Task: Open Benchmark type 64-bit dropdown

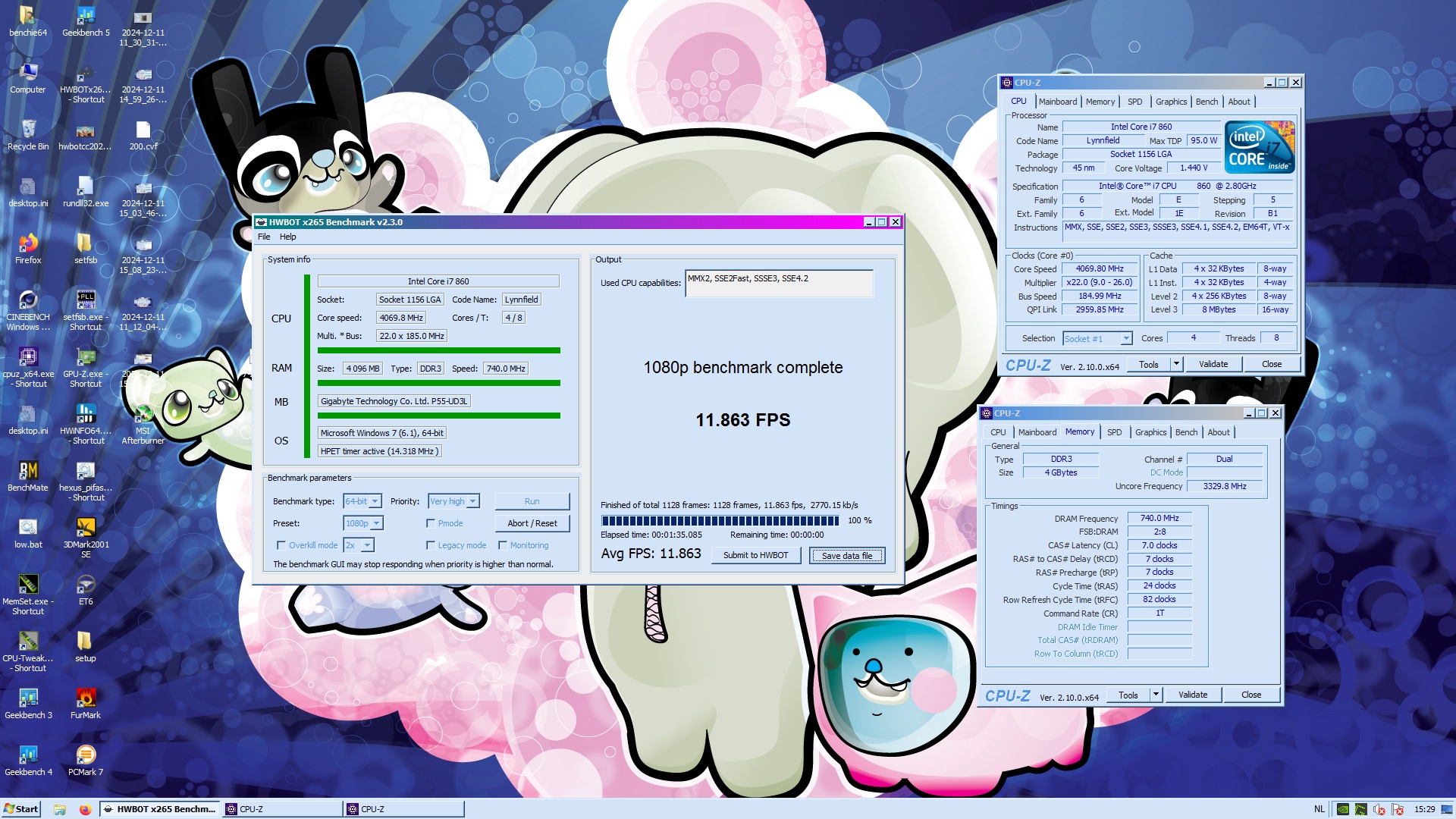Action: 362,501
